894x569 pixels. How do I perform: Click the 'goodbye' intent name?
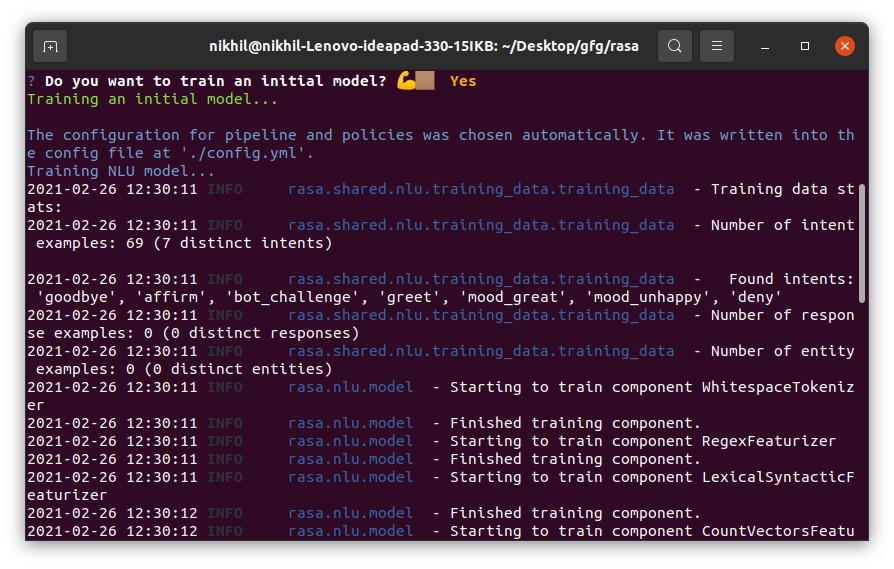pos(76,298)
